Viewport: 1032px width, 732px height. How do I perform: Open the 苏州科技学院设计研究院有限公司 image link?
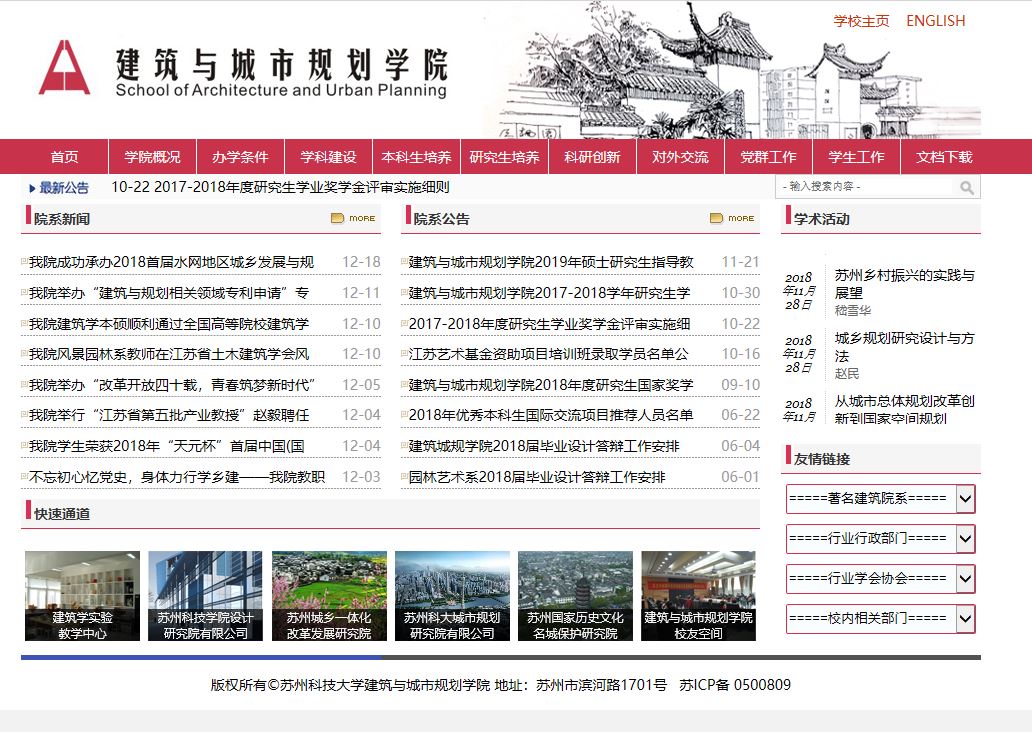pos(205,596)
